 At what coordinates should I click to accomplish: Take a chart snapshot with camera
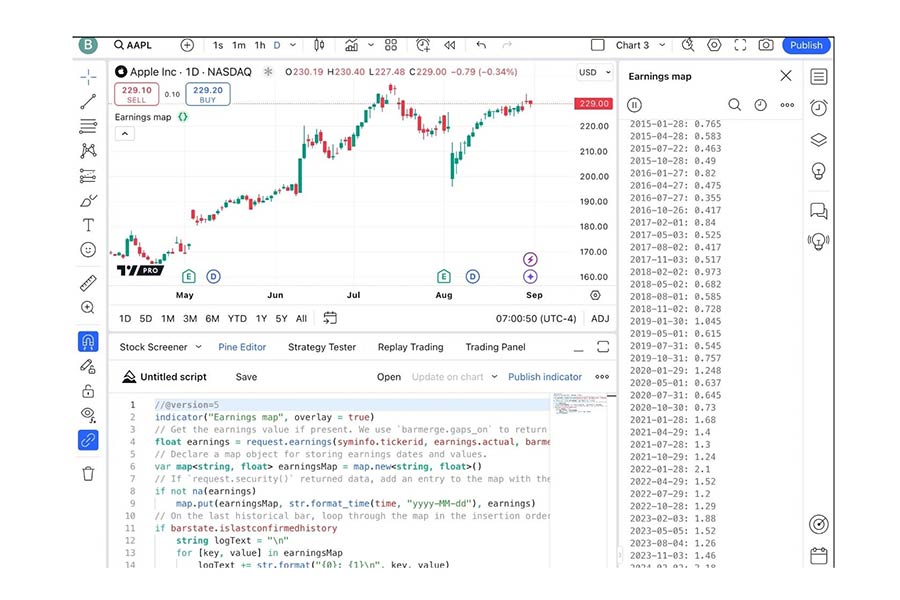[x=766, y=45]
